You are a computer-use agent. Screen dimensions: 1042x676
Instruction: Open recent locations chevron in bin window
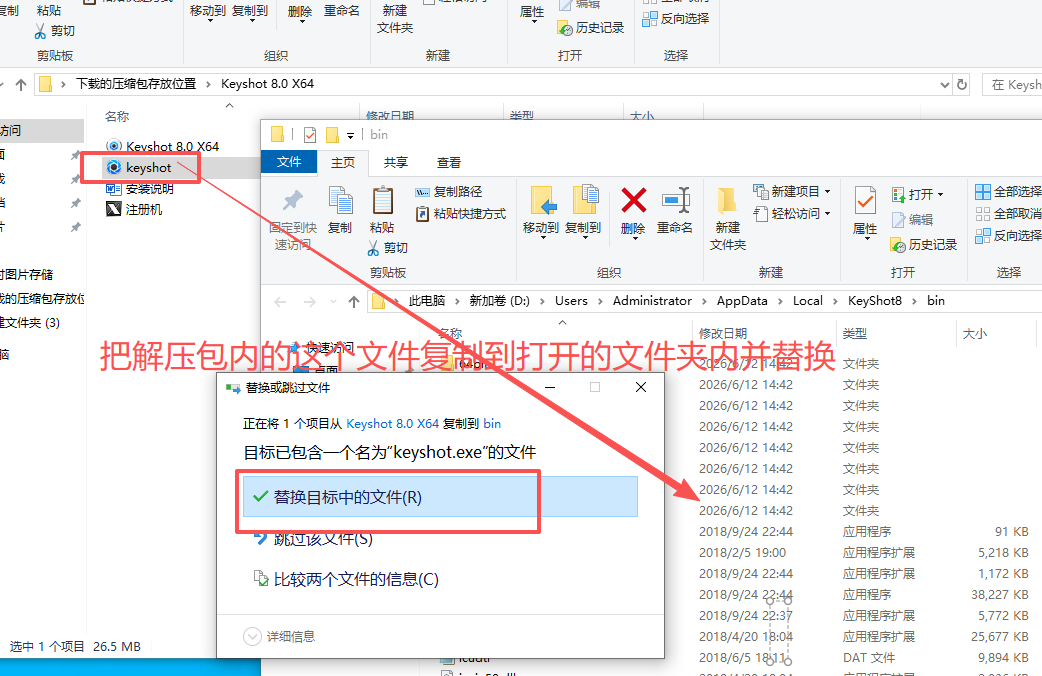[333, 302]
